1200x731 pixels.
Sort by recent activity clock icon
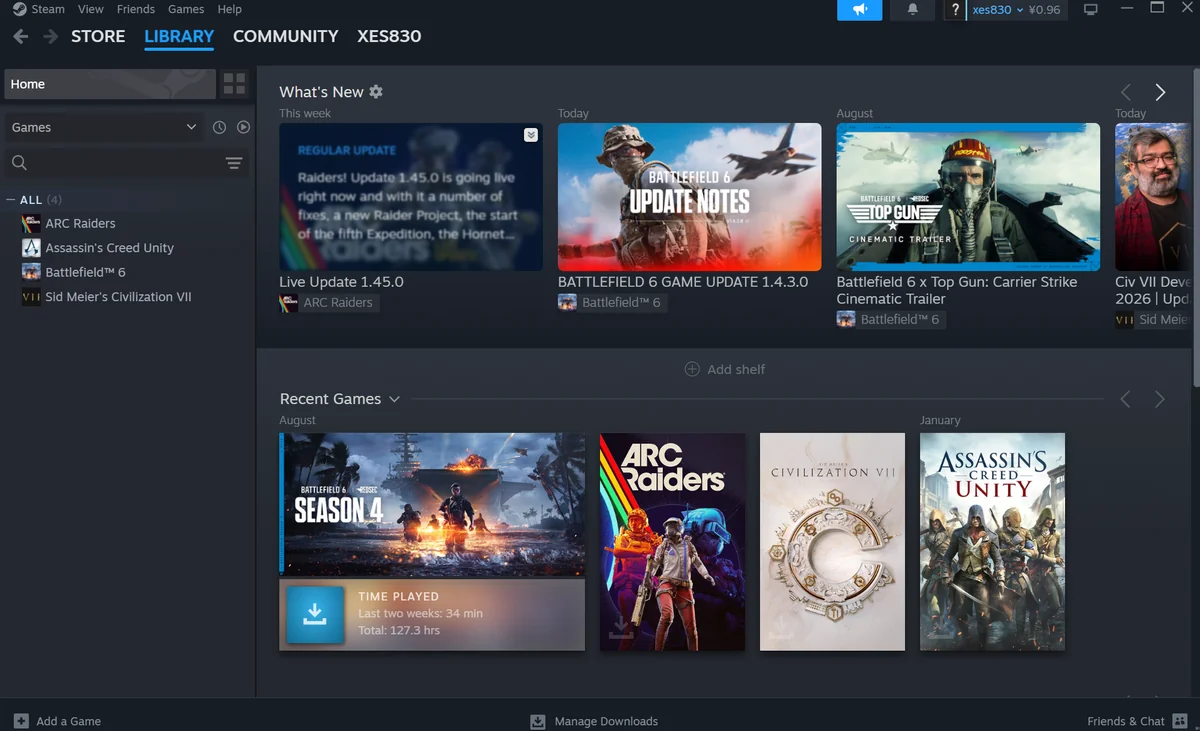pos(219,127)
